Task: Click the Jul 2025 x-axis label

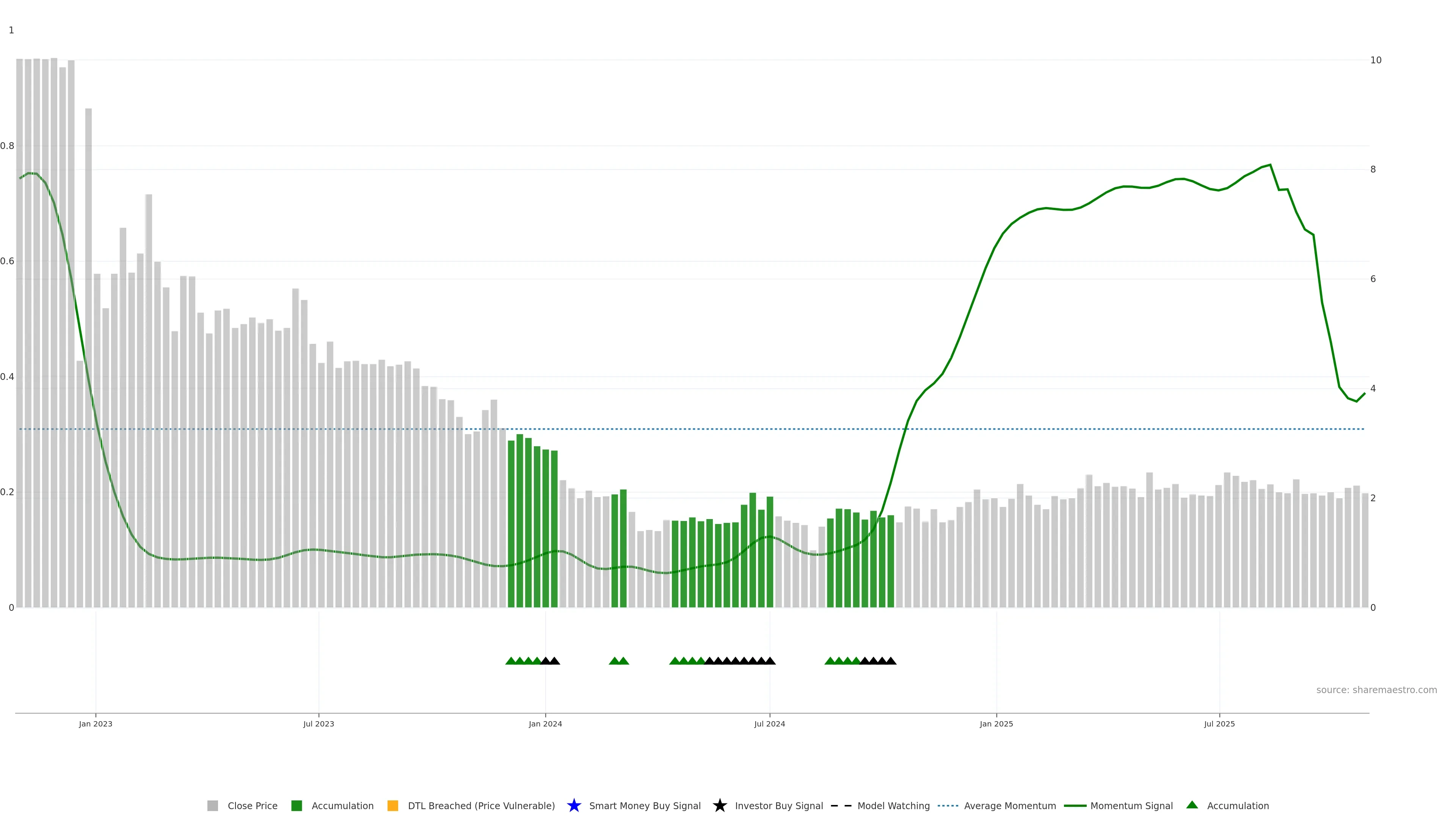Action: pos(1219,723)
